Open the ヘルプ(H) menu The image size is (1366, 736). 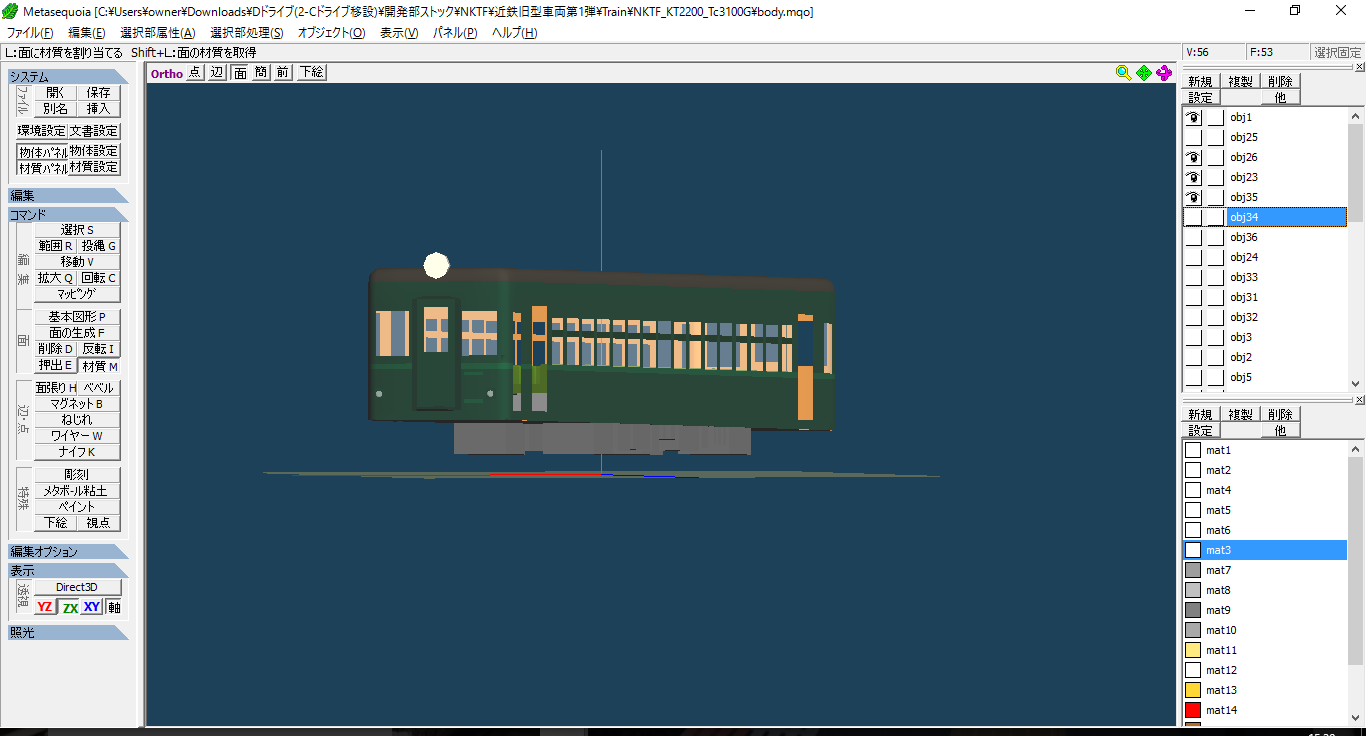[x=514, y=33]
